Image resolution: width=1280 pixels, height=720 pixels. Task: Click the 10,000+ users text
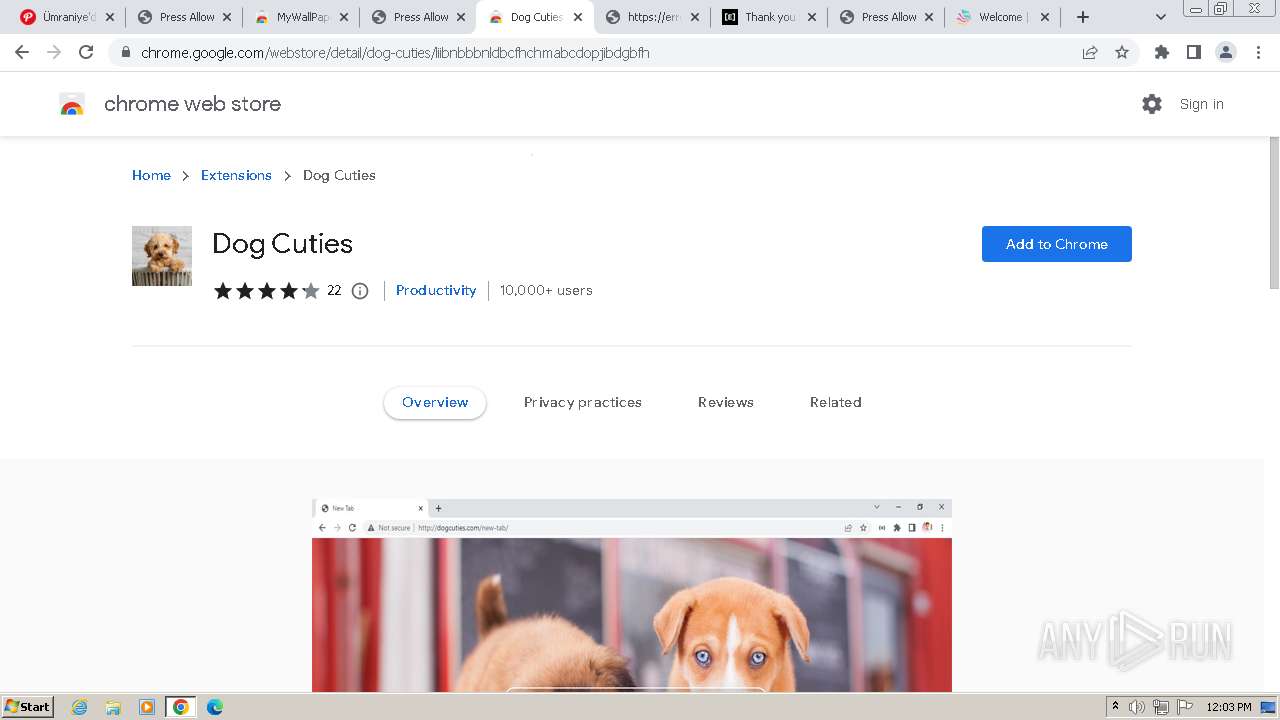point(546,290)
